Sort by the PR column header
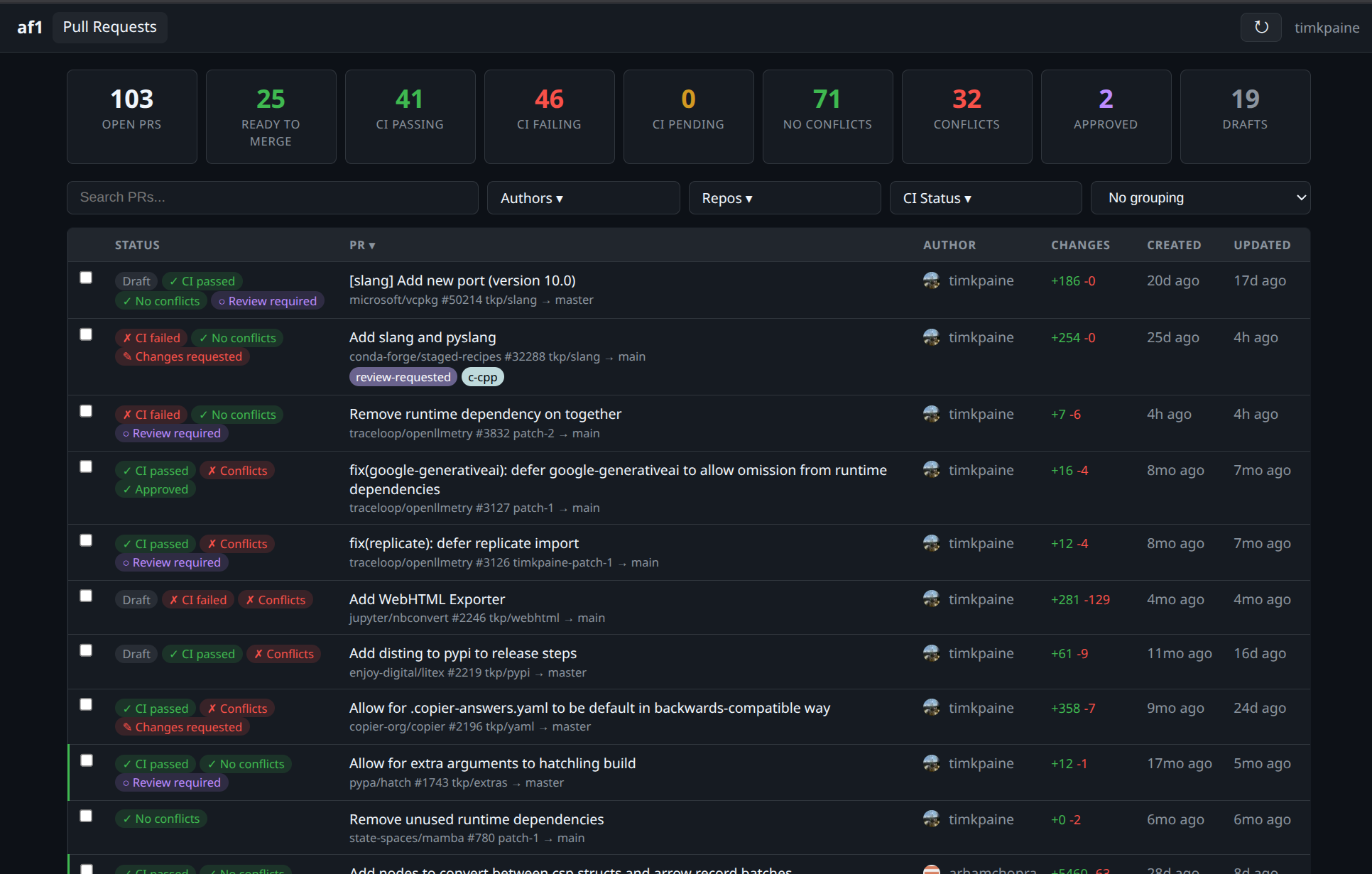This screenshot has height=874, width=1372. coord(362,245)
